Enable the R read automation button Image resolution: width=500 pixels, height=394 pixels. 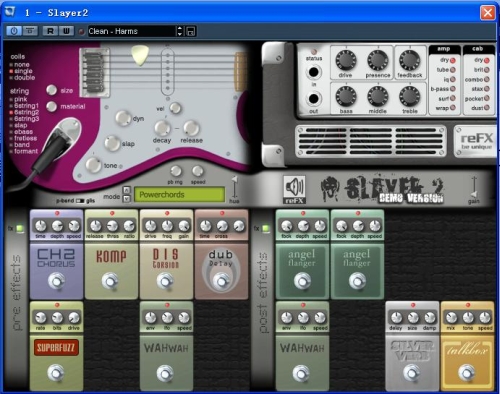[50, 31]
